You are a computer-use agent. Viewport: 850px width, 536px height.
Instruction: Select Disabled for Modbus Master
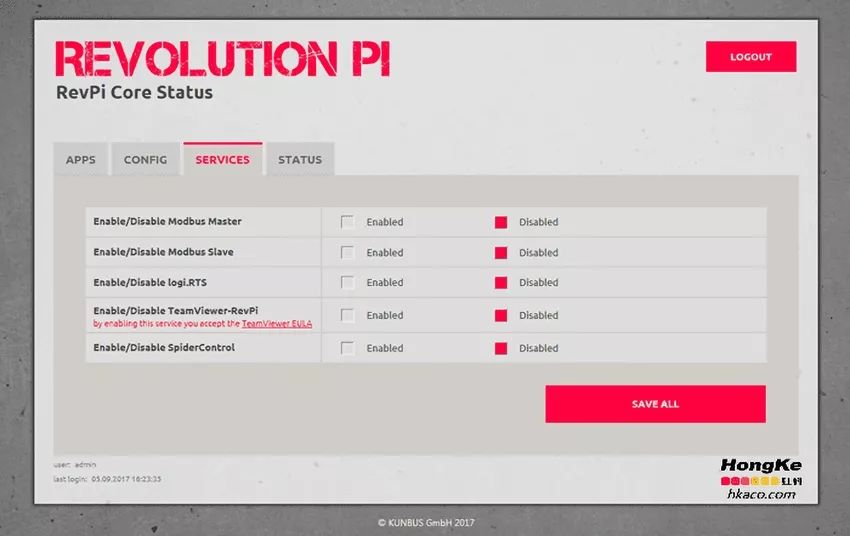[501, 222]
